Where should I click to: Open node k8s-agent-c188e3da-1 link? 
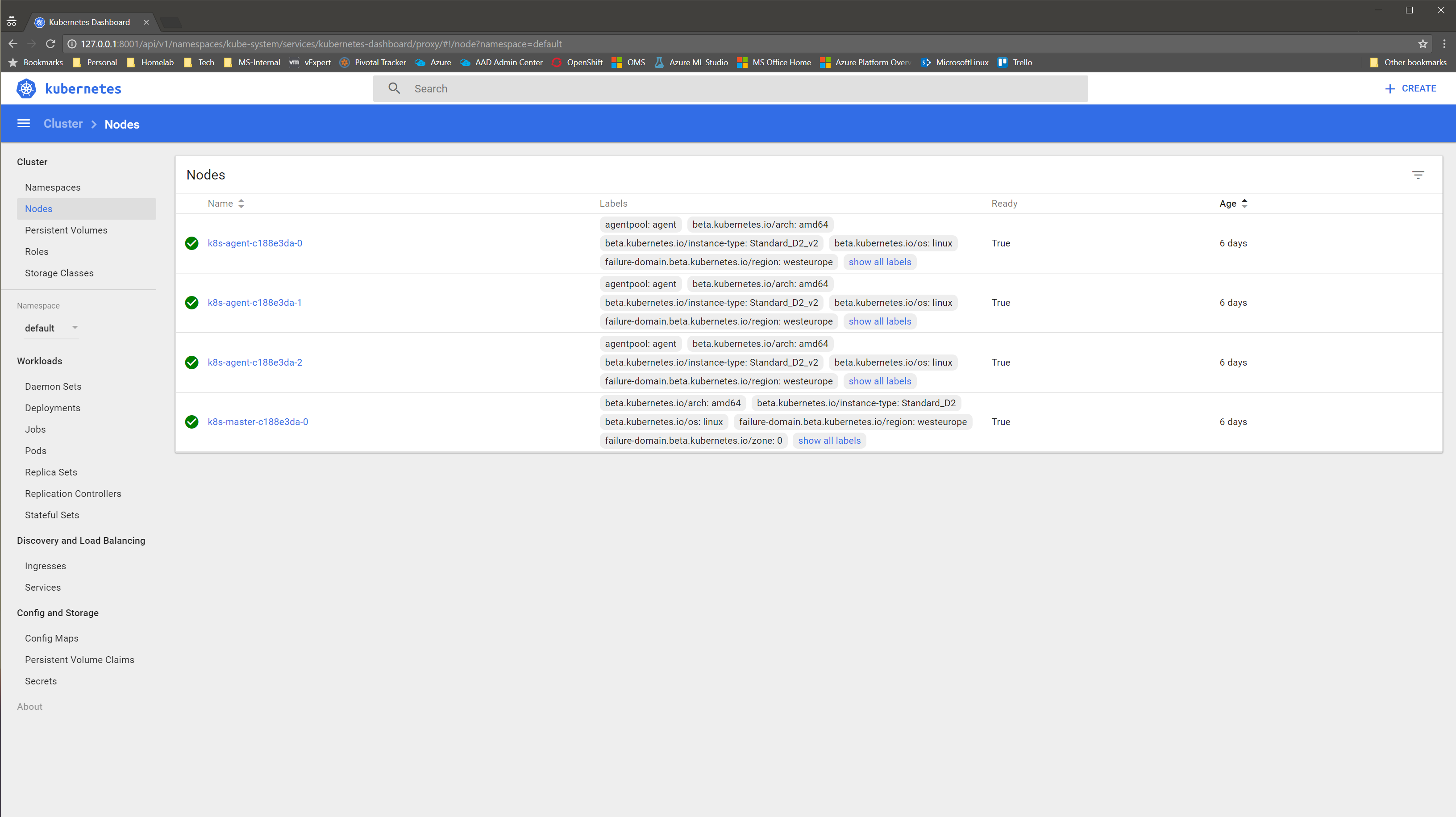(254, 303)
